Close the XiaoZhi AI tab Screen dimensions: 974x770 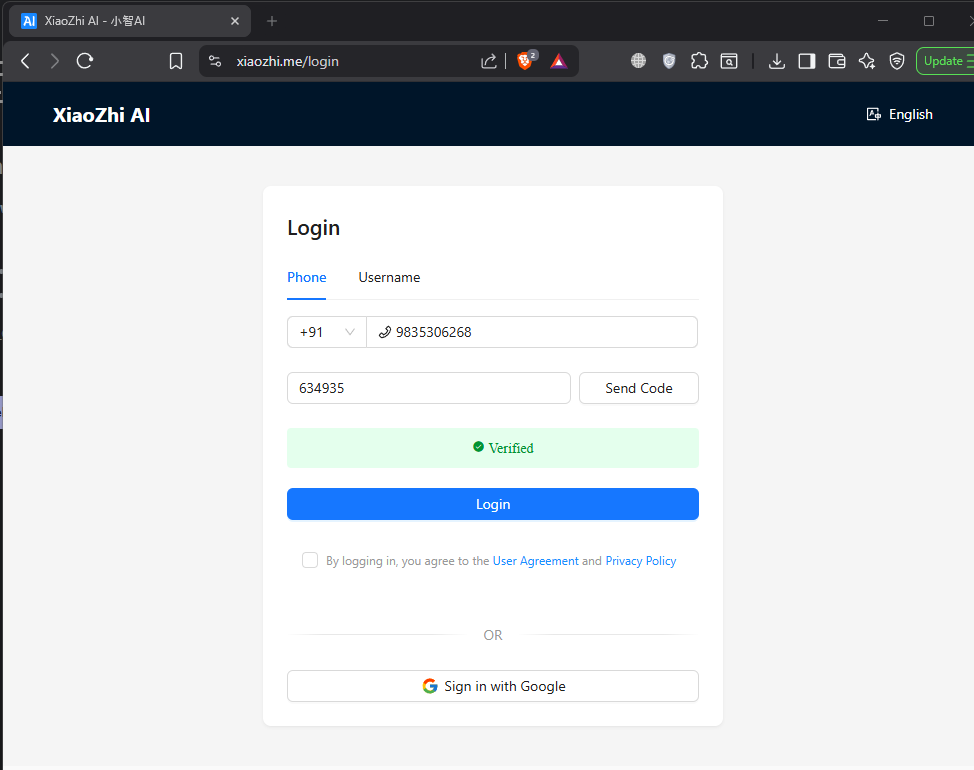pos(235,21)
